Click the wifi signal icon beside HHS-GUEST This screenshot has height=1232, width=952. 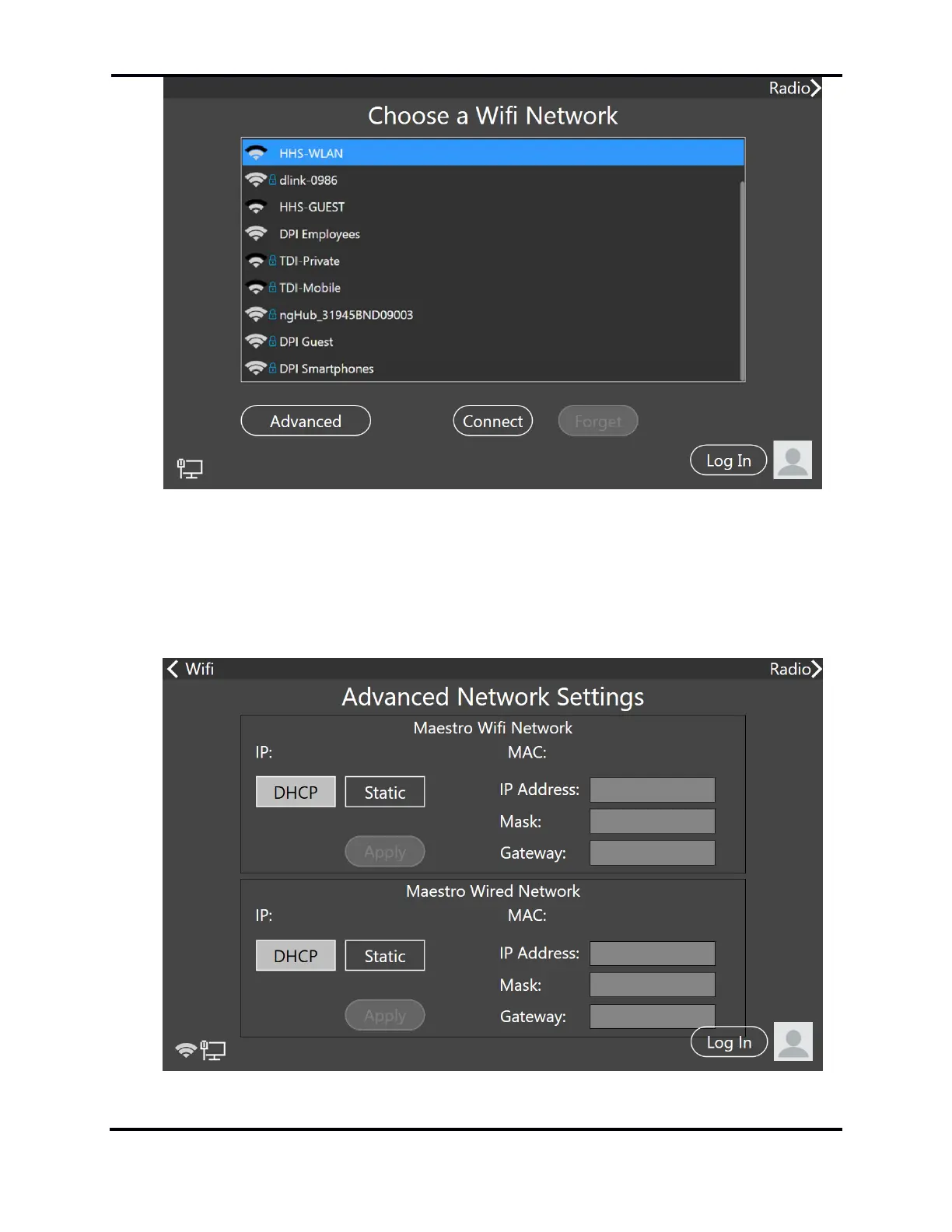click(256, 207)
